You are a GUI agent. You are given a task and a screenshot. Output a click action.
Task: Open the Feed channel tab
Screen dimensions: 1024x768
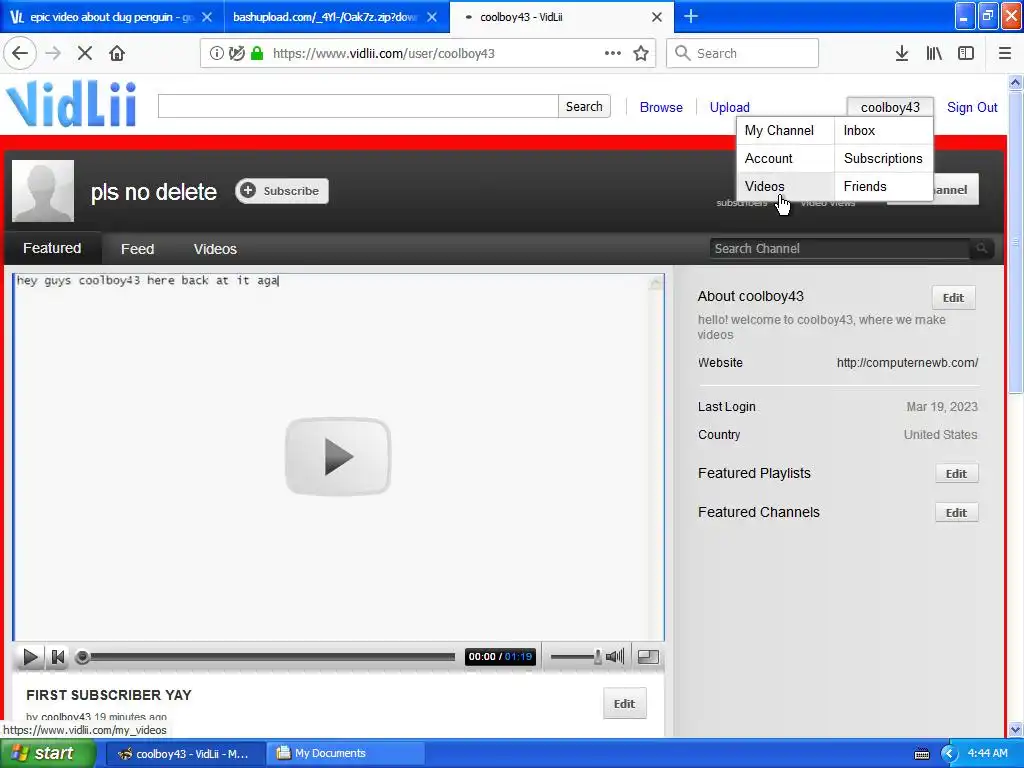click(x=137, y=249)
